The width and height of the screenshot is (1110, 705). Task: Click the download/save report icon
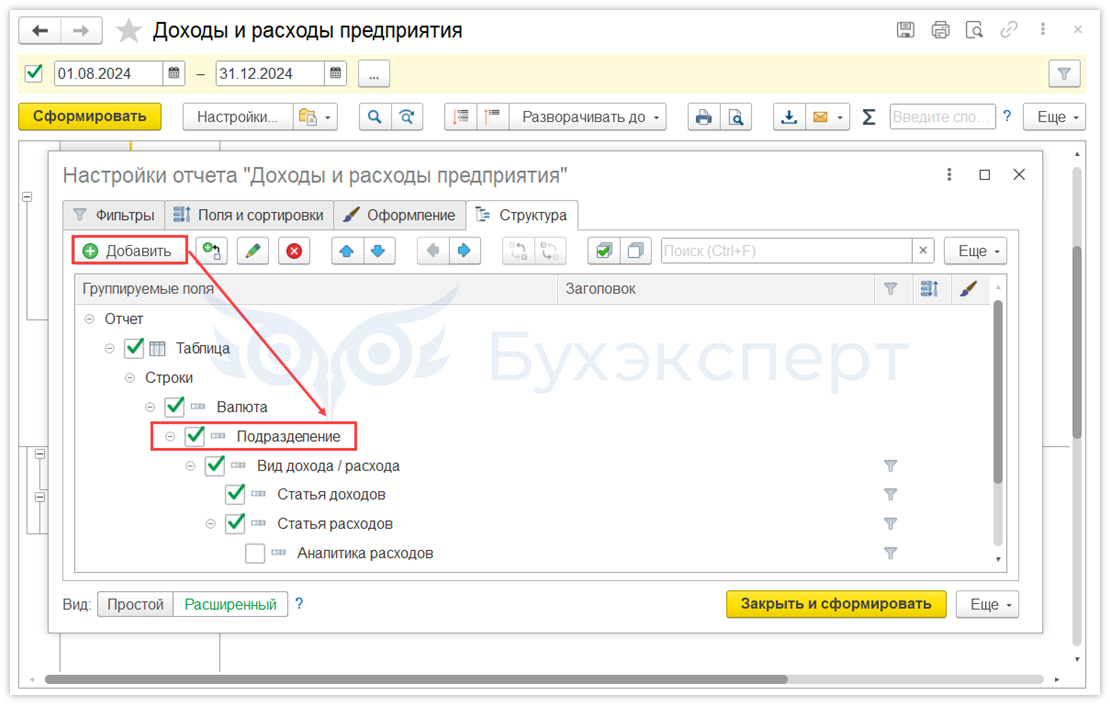click(789, 117)
